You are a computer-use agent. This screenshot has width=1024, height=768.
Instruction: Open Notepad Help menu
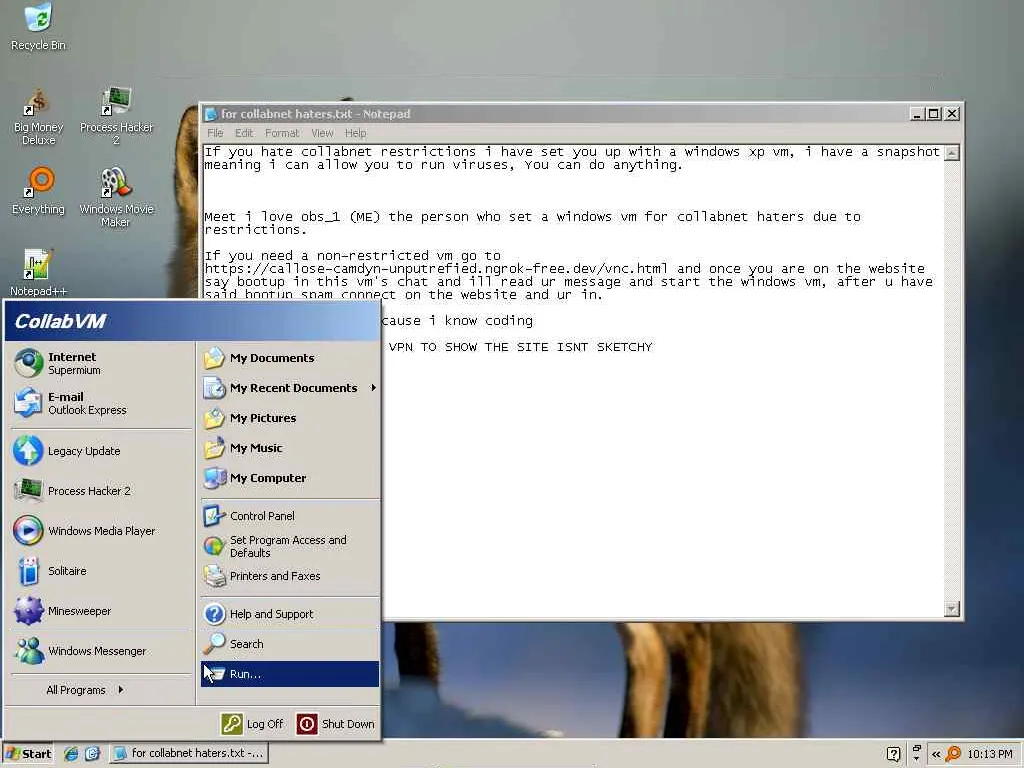[x=355, y=133]
